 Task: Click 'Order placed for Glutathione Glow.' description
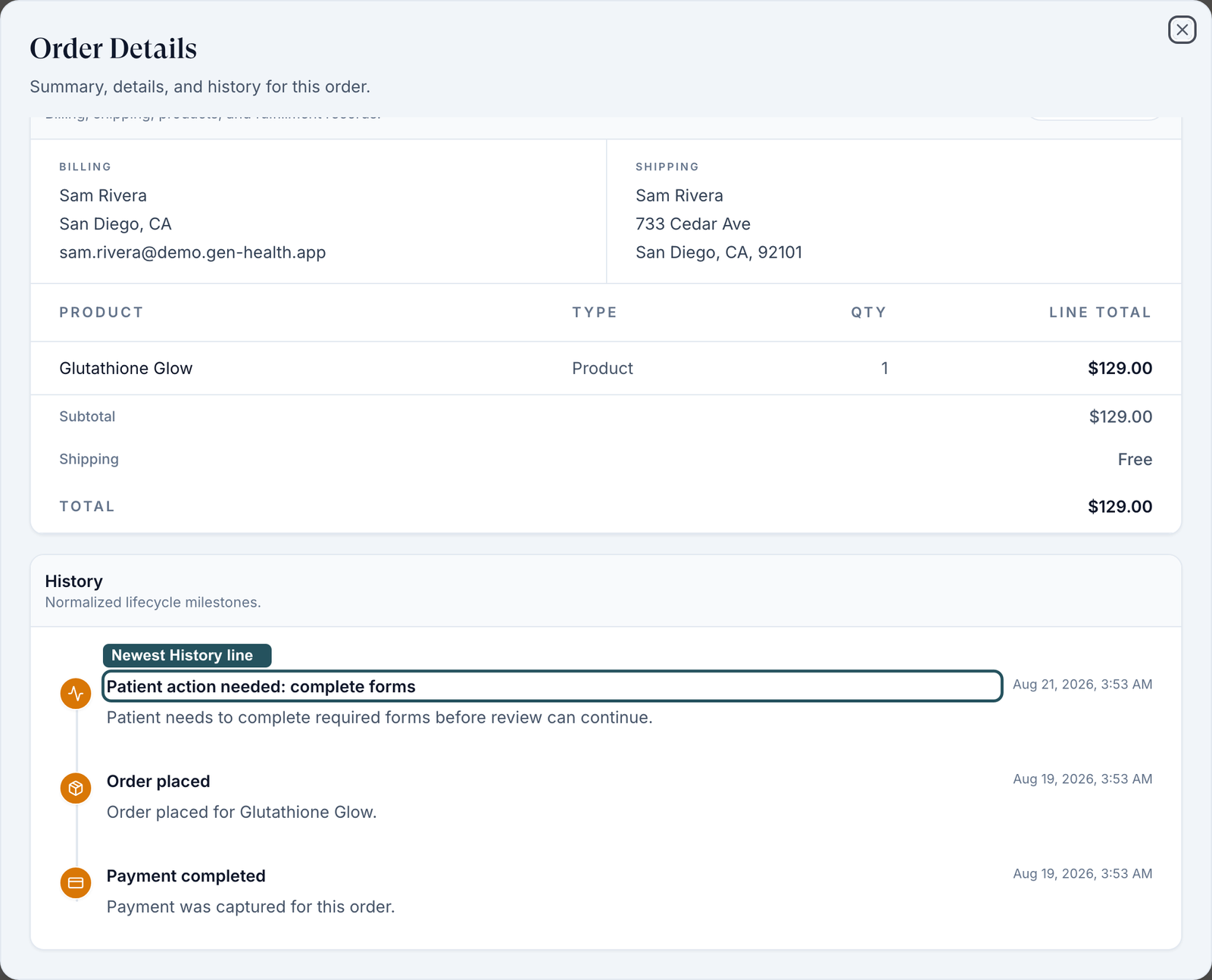click(x=242, y=812)
